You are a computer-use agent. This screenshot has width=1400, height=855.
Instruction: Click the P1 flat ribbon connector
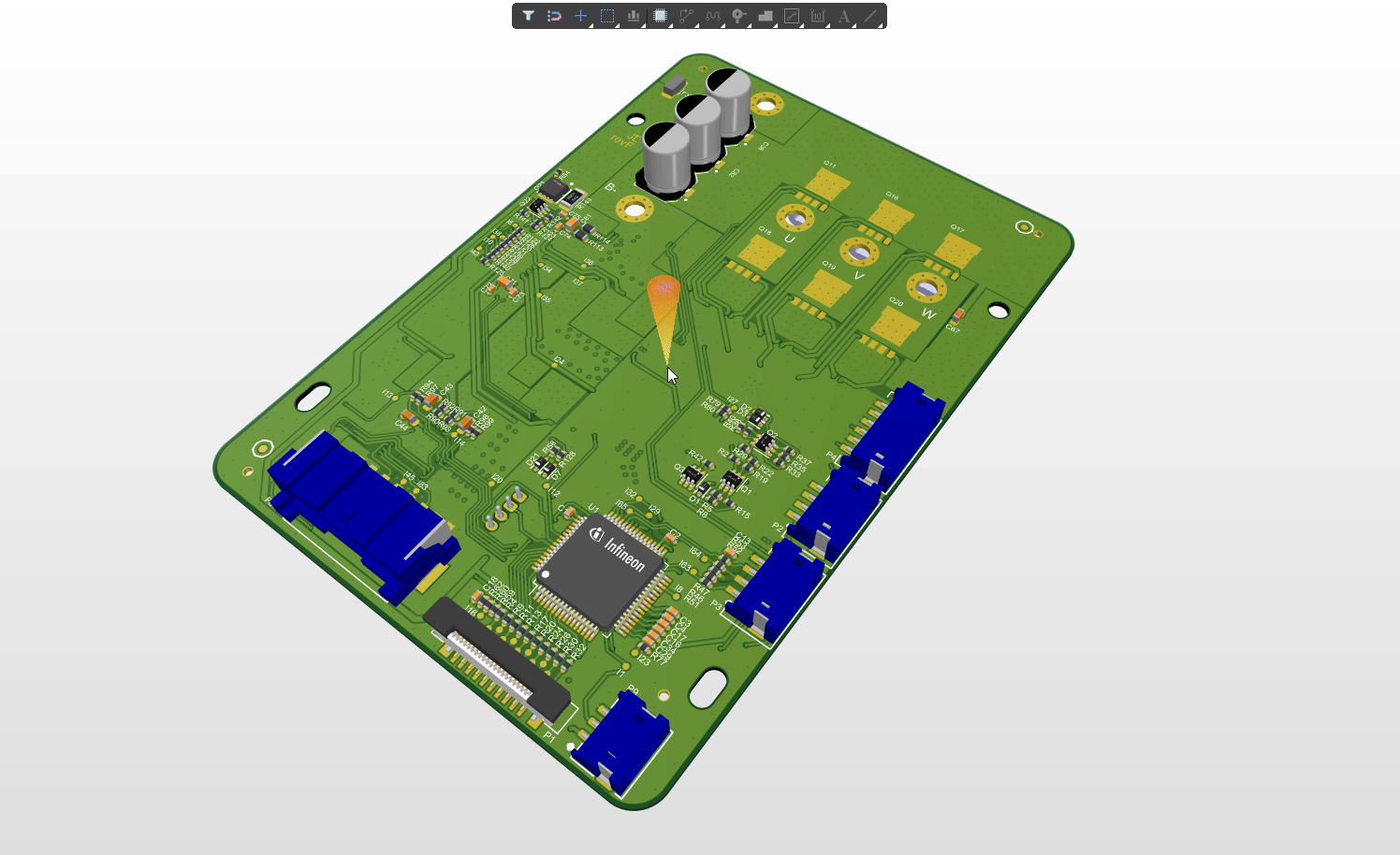tap(496, 659)
